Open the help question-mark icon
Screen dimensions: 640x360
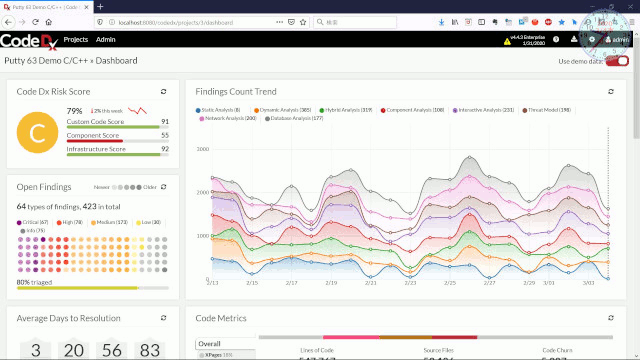tap(556, 40)
